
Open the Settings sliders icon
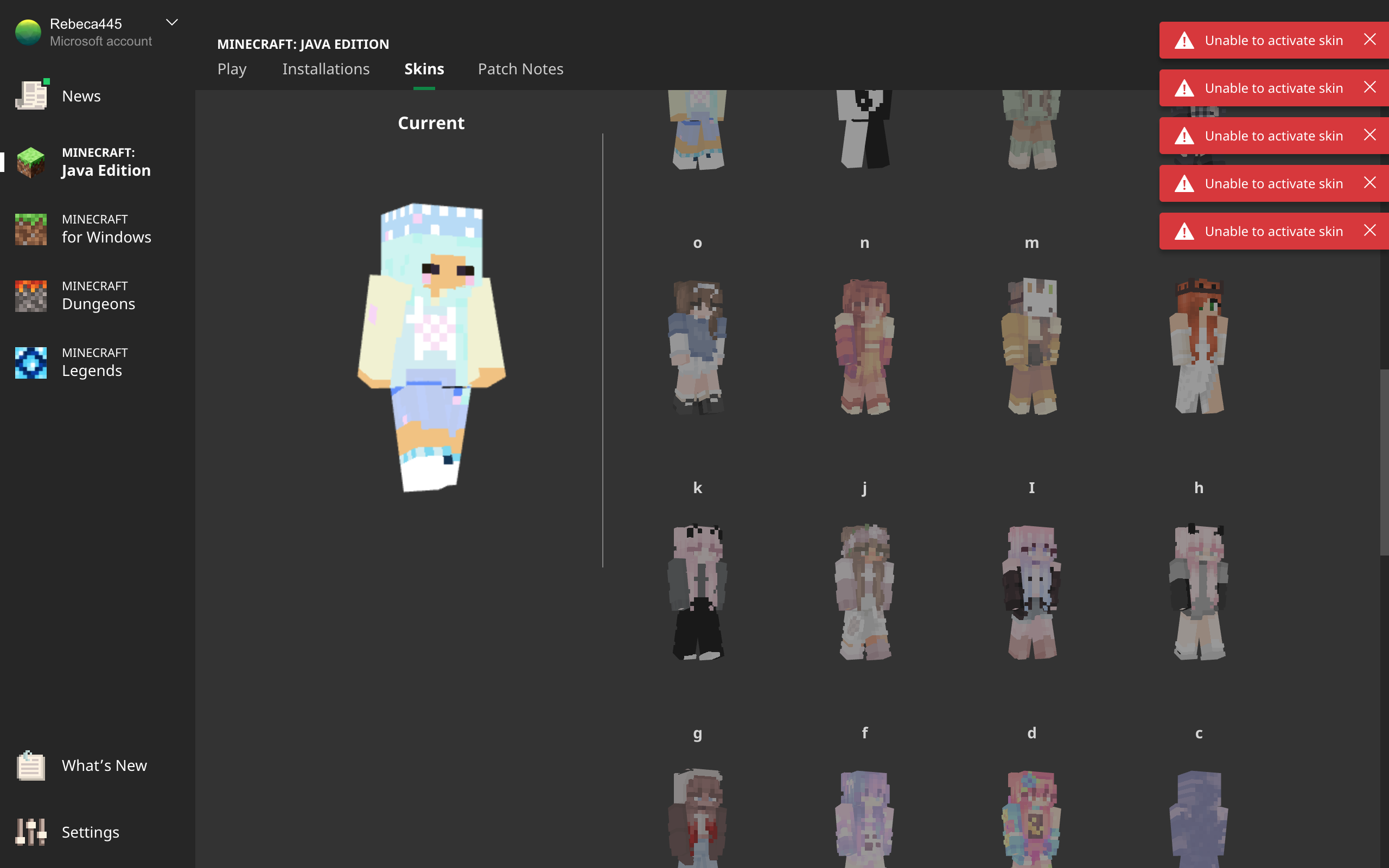pyautogui.click(x=31, y=832)
